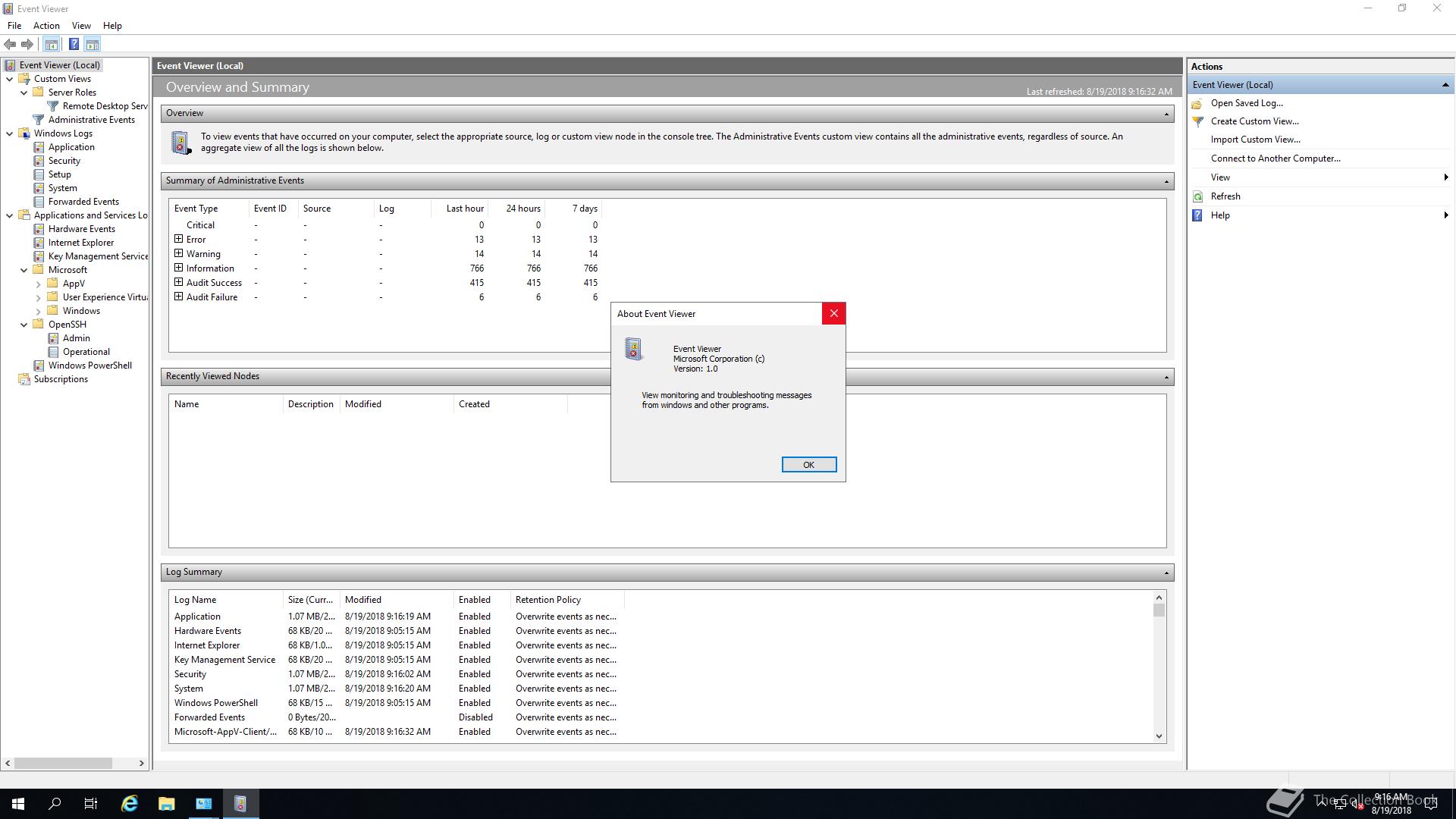
Task: Select Remote Desktop Services filter icon
Action: (53, 106)
